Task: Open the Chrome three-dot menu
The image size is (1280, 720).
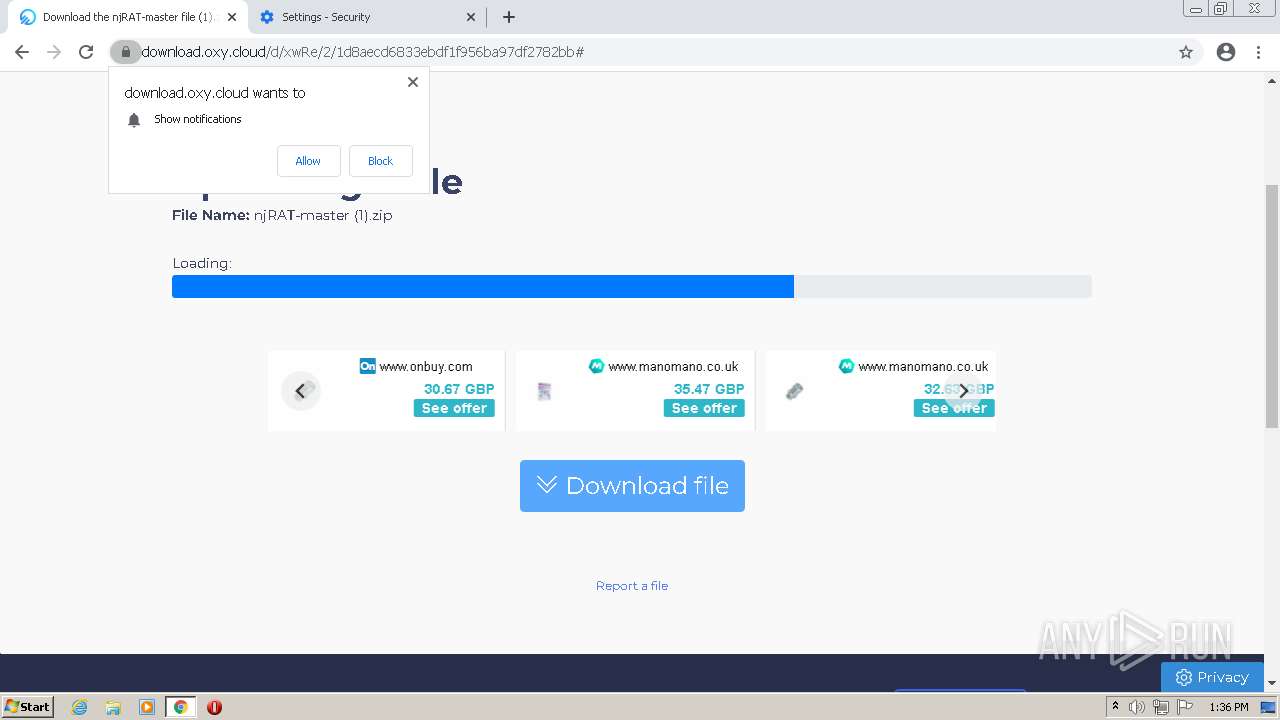Action: pyautogui.click(x=1259, y=52)
